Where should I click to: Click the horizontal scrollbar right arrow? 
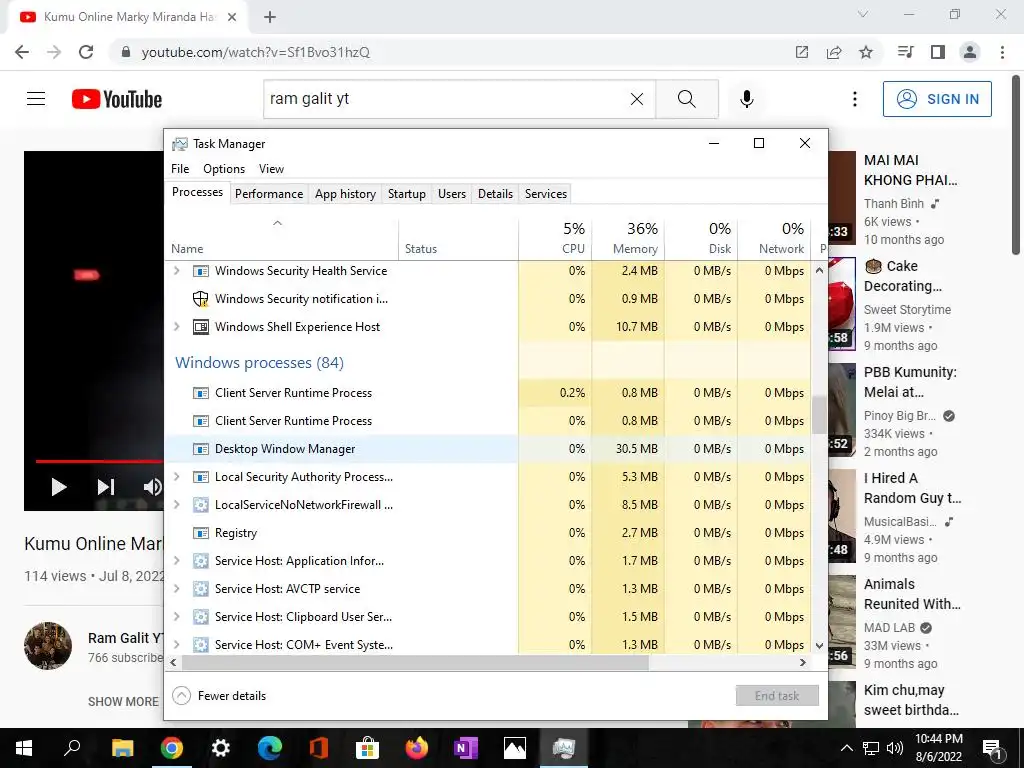[x=803, y=662]
